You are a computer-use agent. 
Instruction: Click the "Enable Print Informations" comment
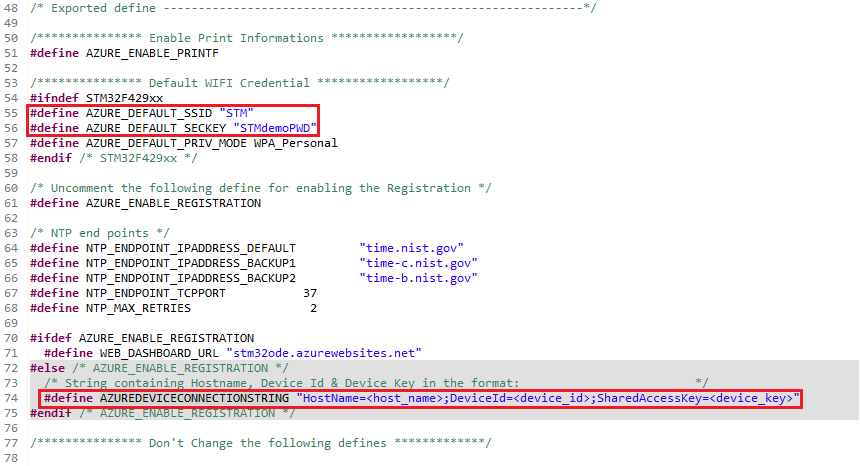point(247,38)
